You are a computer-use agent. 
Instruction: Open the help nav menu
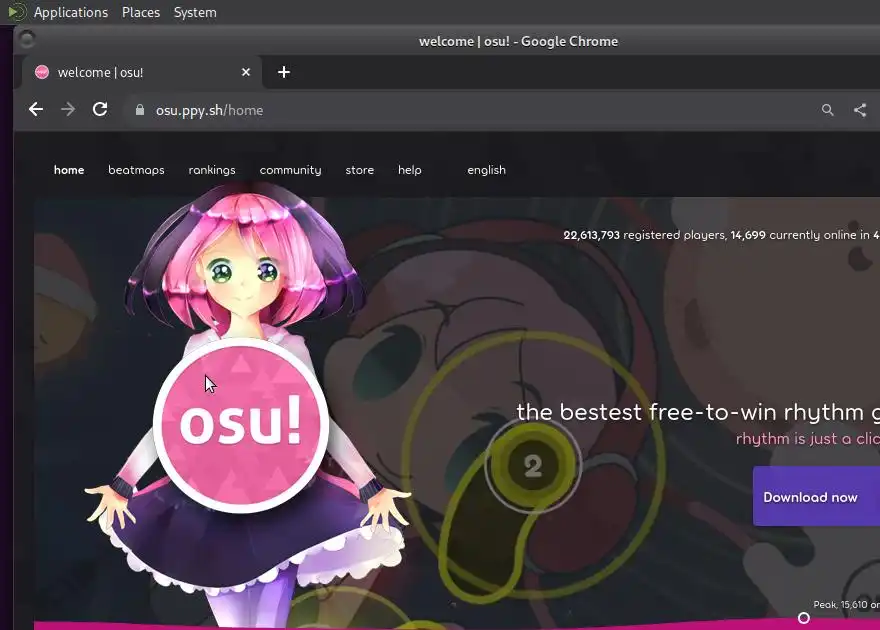pyautogui.click(x=410, y=170)
